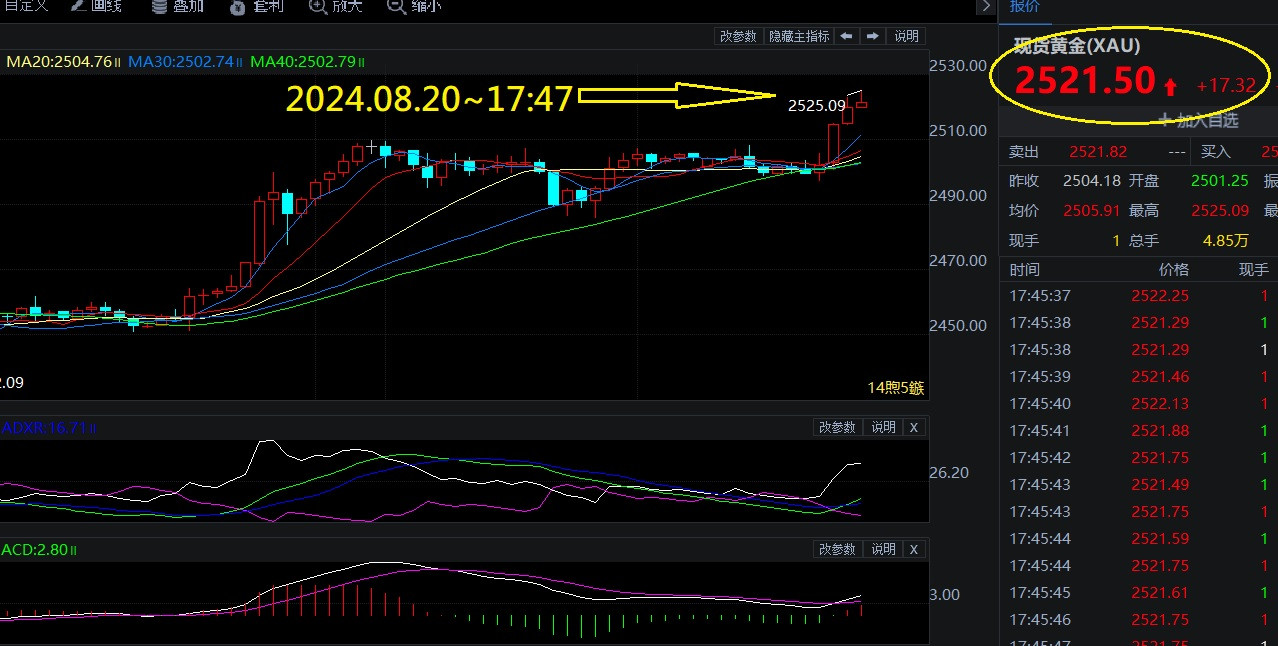Zoom out with 缩小 magnifier
This screenshot has width=1278, height=646.
pyautogui.click(x=396, y=7)
